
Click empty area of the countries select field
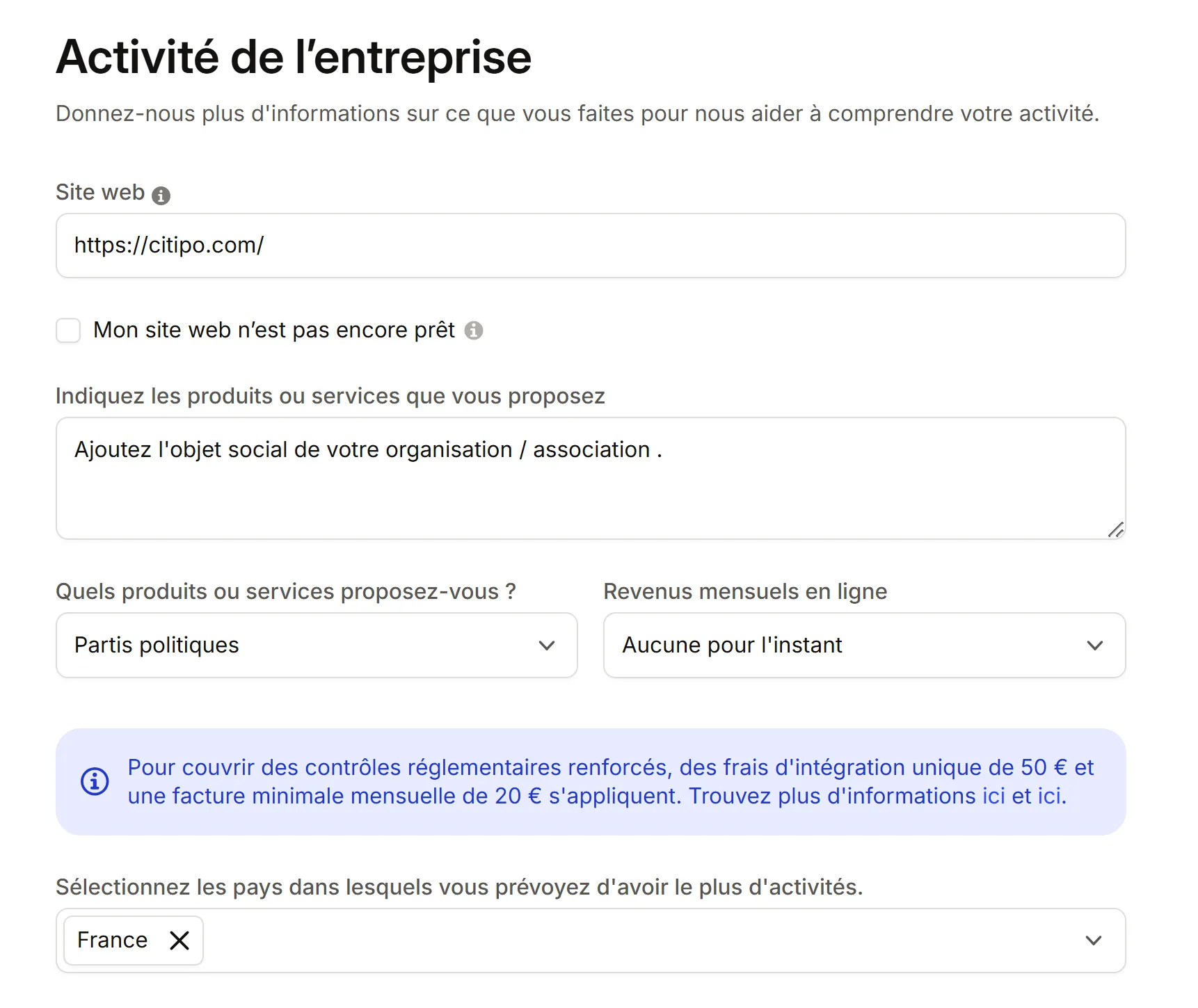click(x=626, y=941)
